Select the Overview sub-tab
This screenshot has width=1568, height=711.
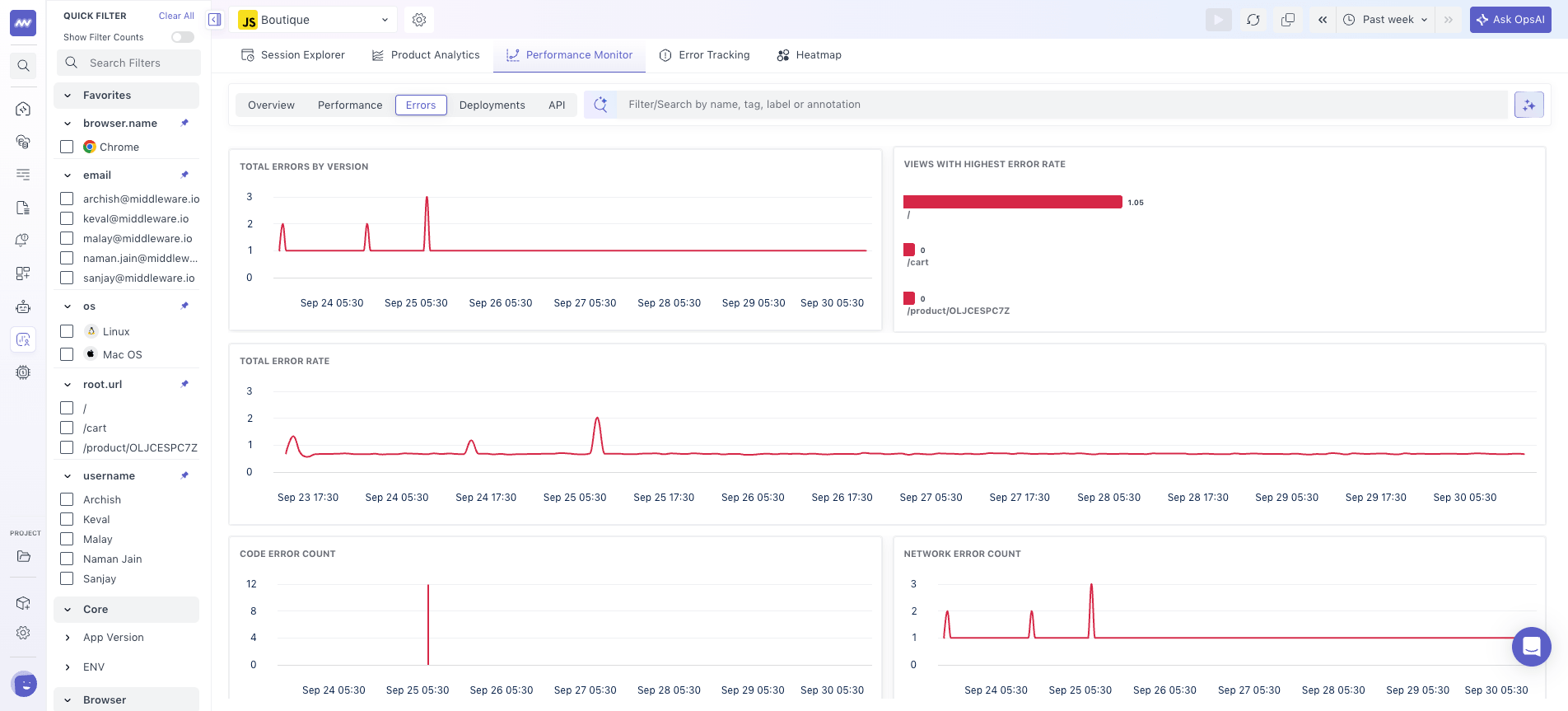pos(271,105)
